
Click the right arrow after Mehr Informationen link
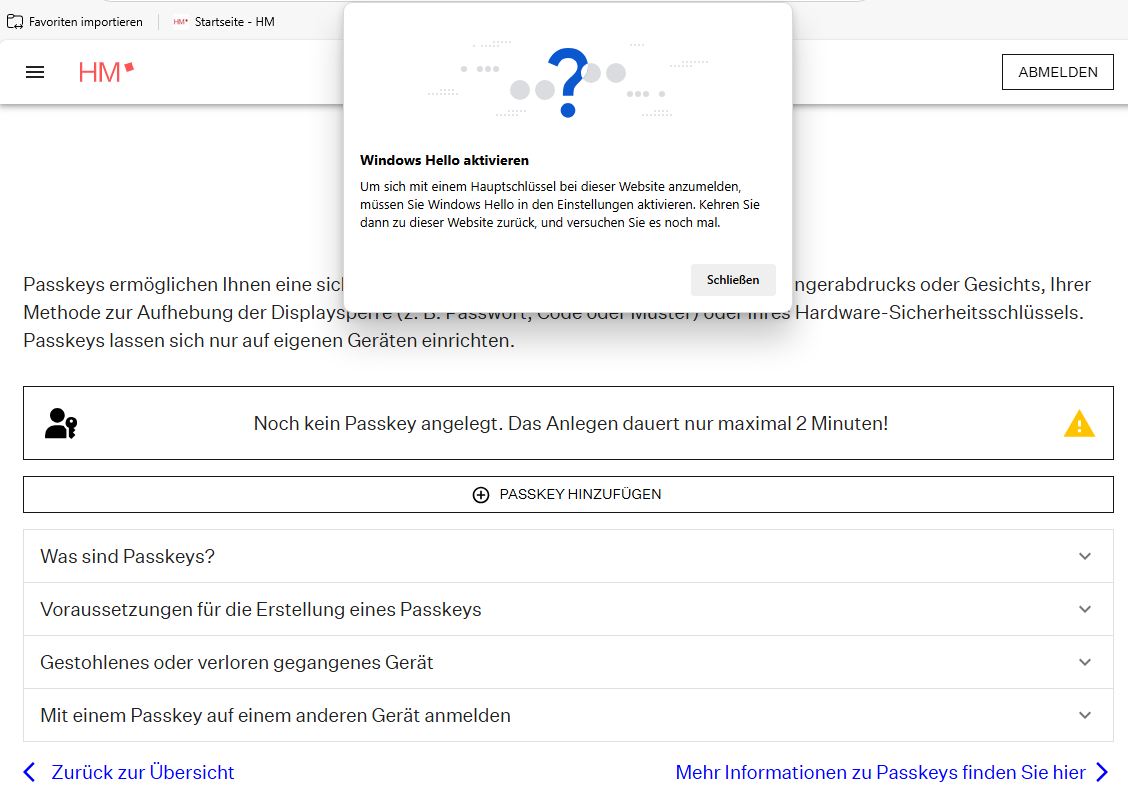coord(1102,772)
